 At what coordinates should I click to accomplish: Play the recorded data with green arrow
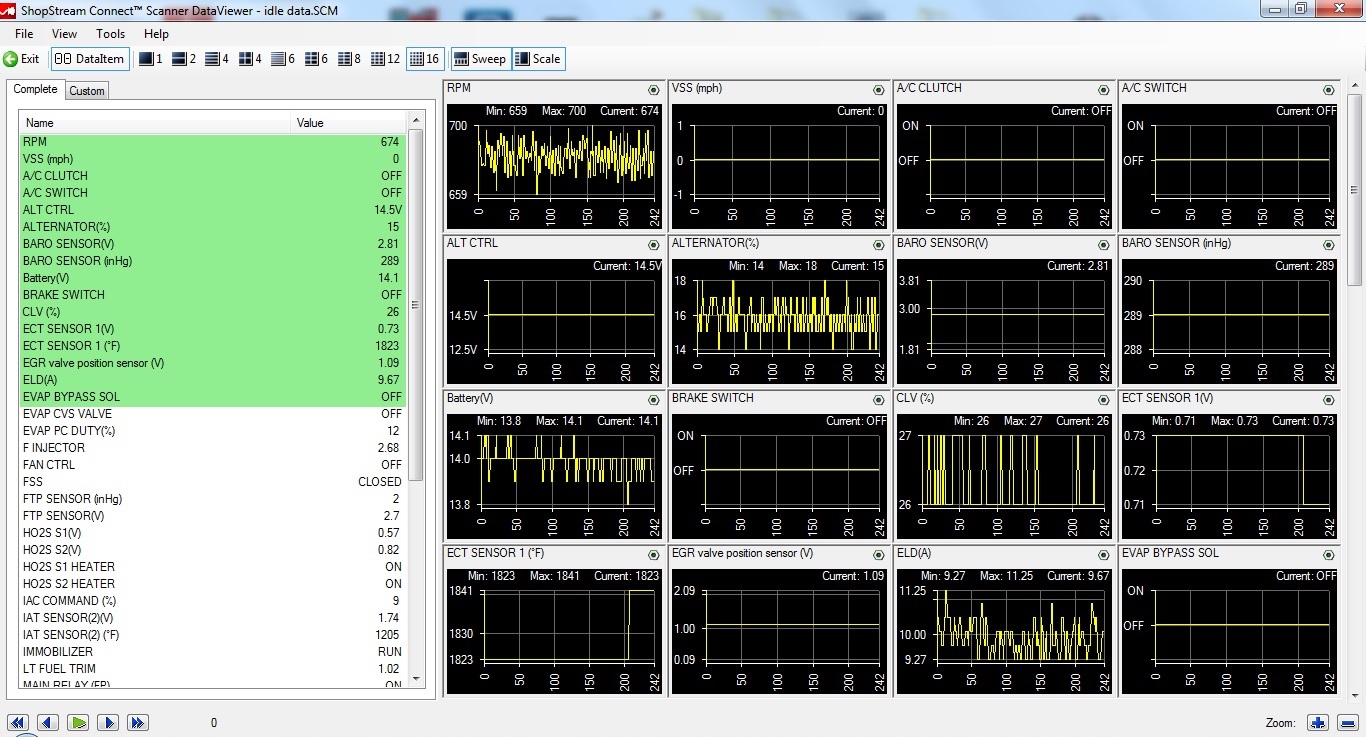tap(79, 722)
